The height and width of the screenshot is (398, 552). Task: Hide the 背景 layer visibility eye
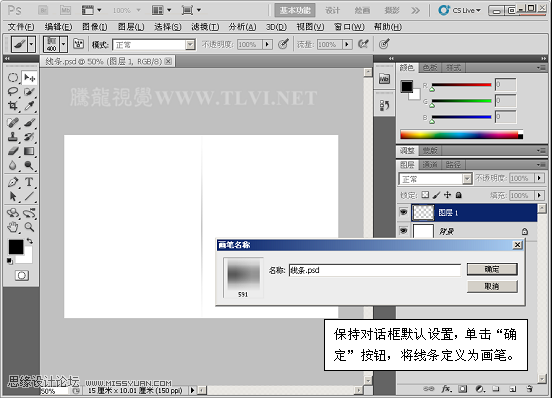[403, 231]
